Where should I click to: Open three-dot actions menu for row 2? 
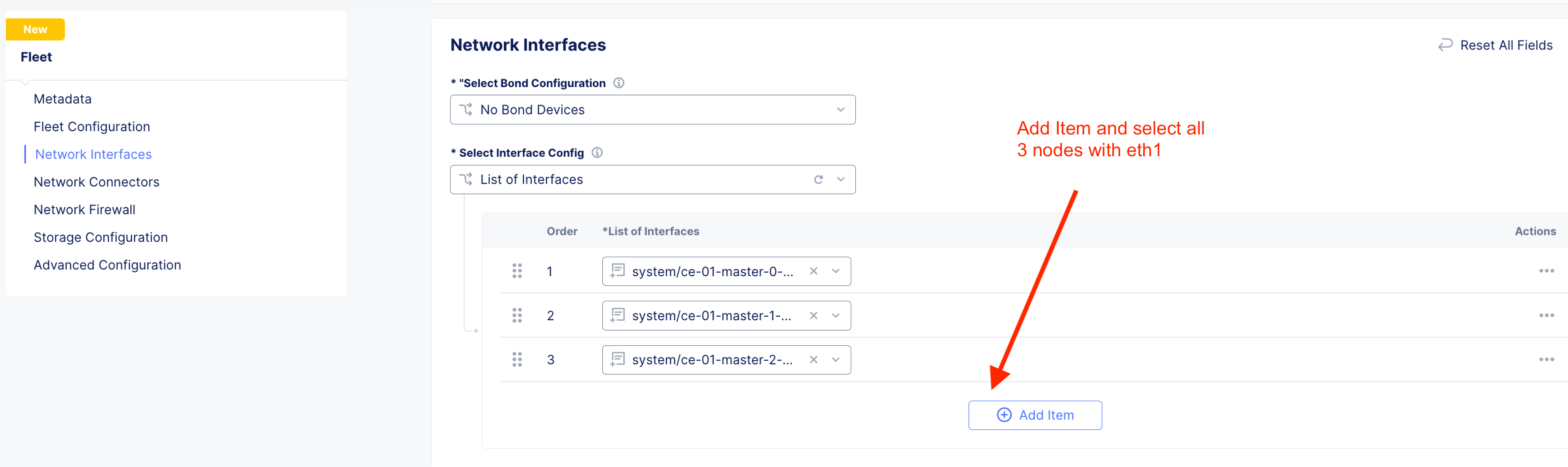(x=1546, y=315)
